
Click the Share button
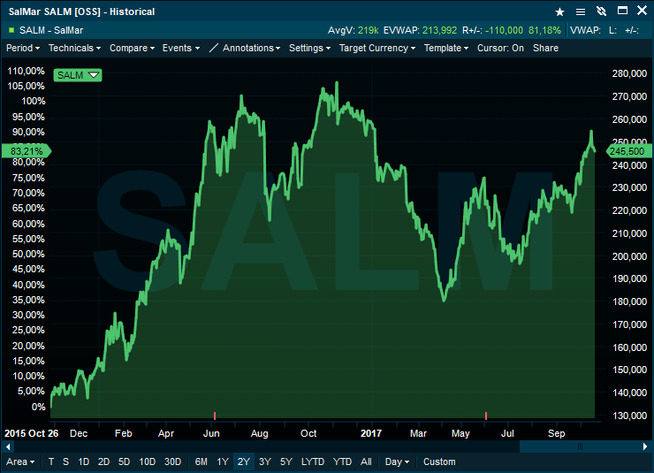[x=546, y=48]
